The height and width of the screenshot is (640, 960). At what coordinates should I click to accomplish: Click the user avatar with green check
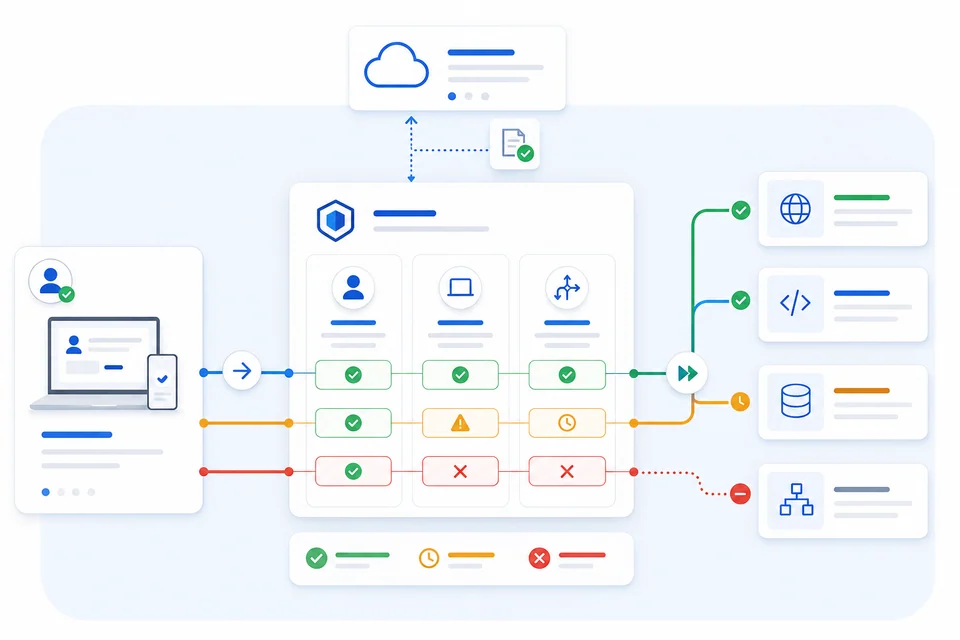(51, 282)
